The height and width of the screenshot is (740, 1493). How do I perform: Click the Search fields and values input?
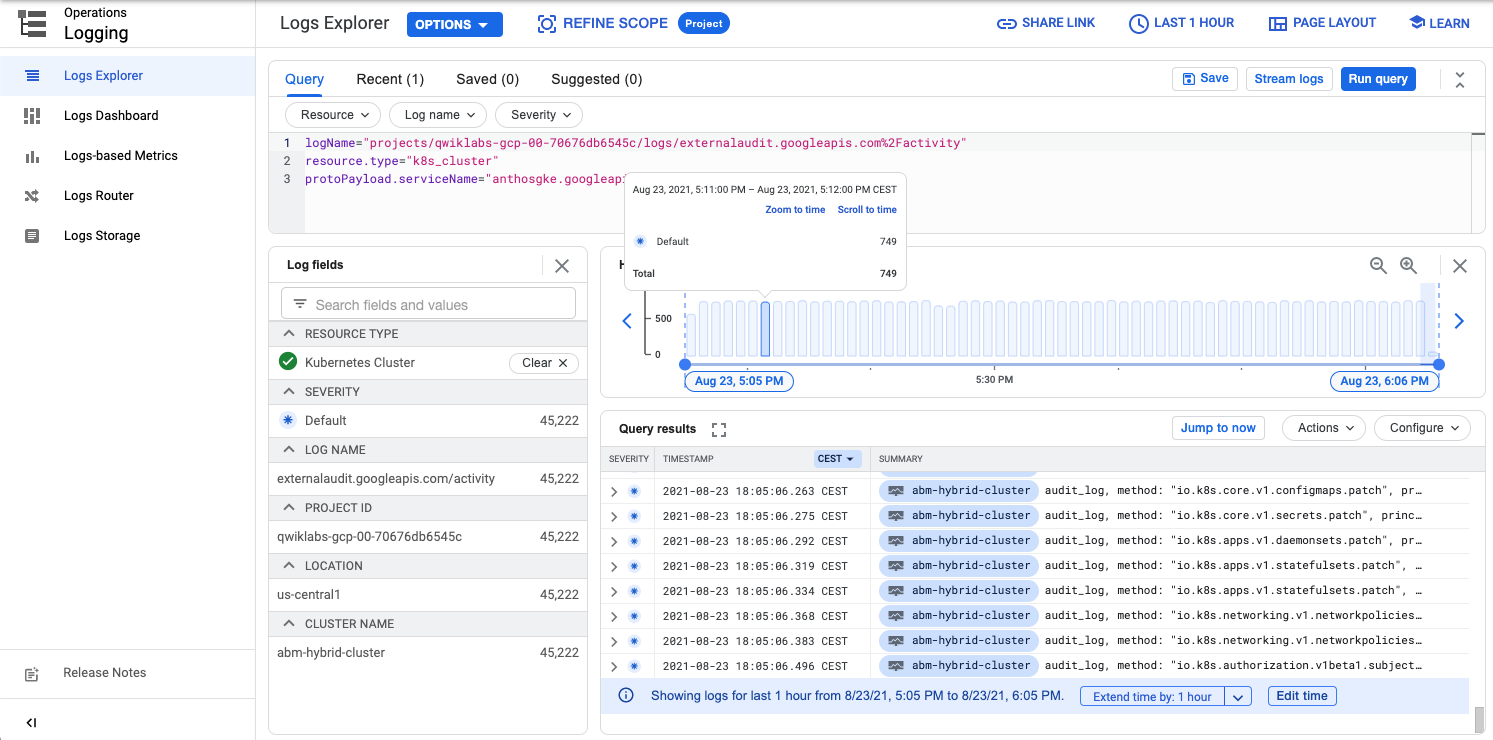coord(428,304)
